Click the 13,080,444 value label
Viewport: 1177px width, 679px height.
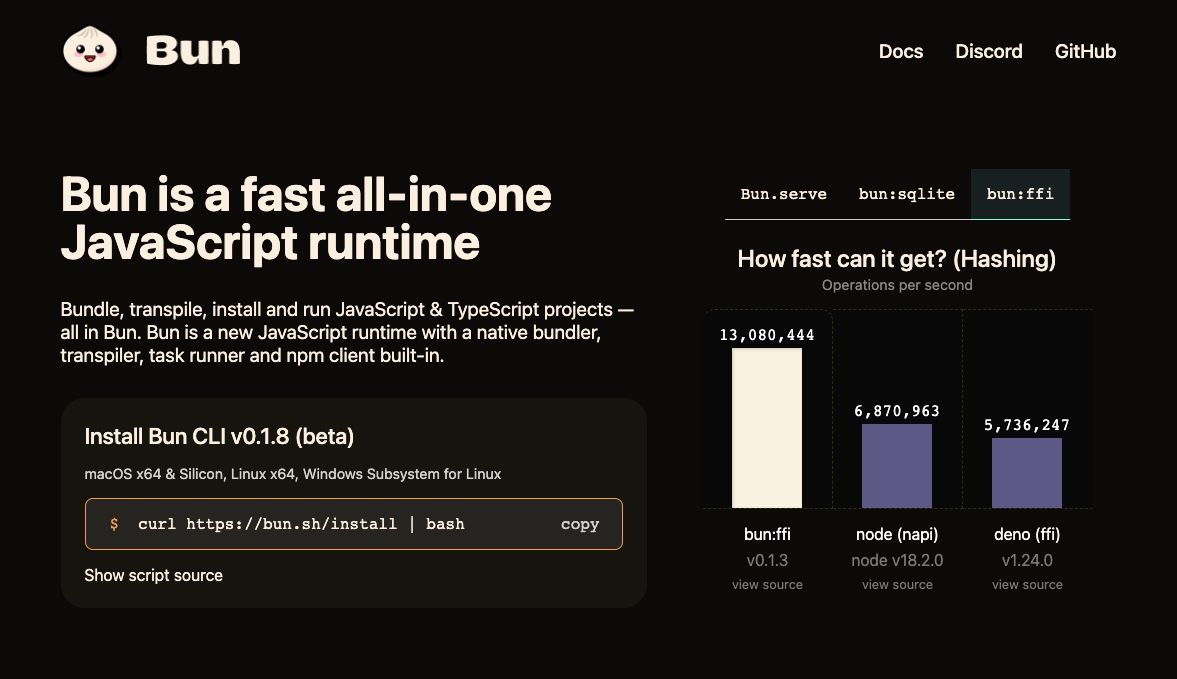767,335
